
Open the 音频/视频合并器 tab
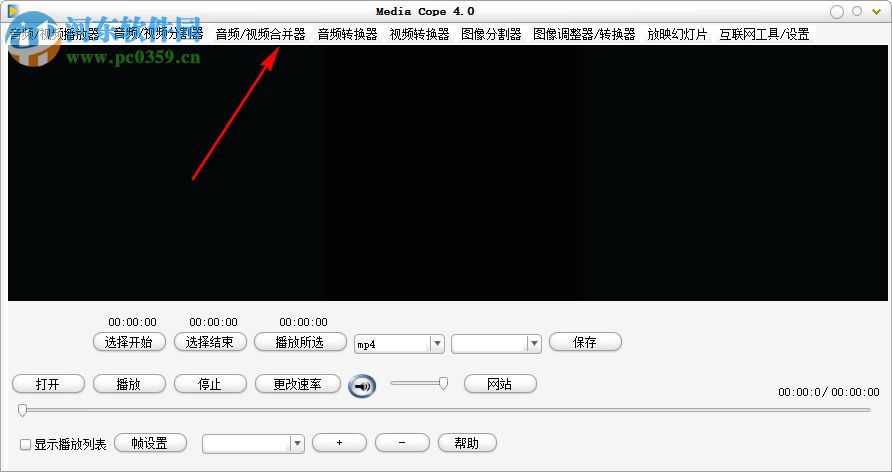261,34
